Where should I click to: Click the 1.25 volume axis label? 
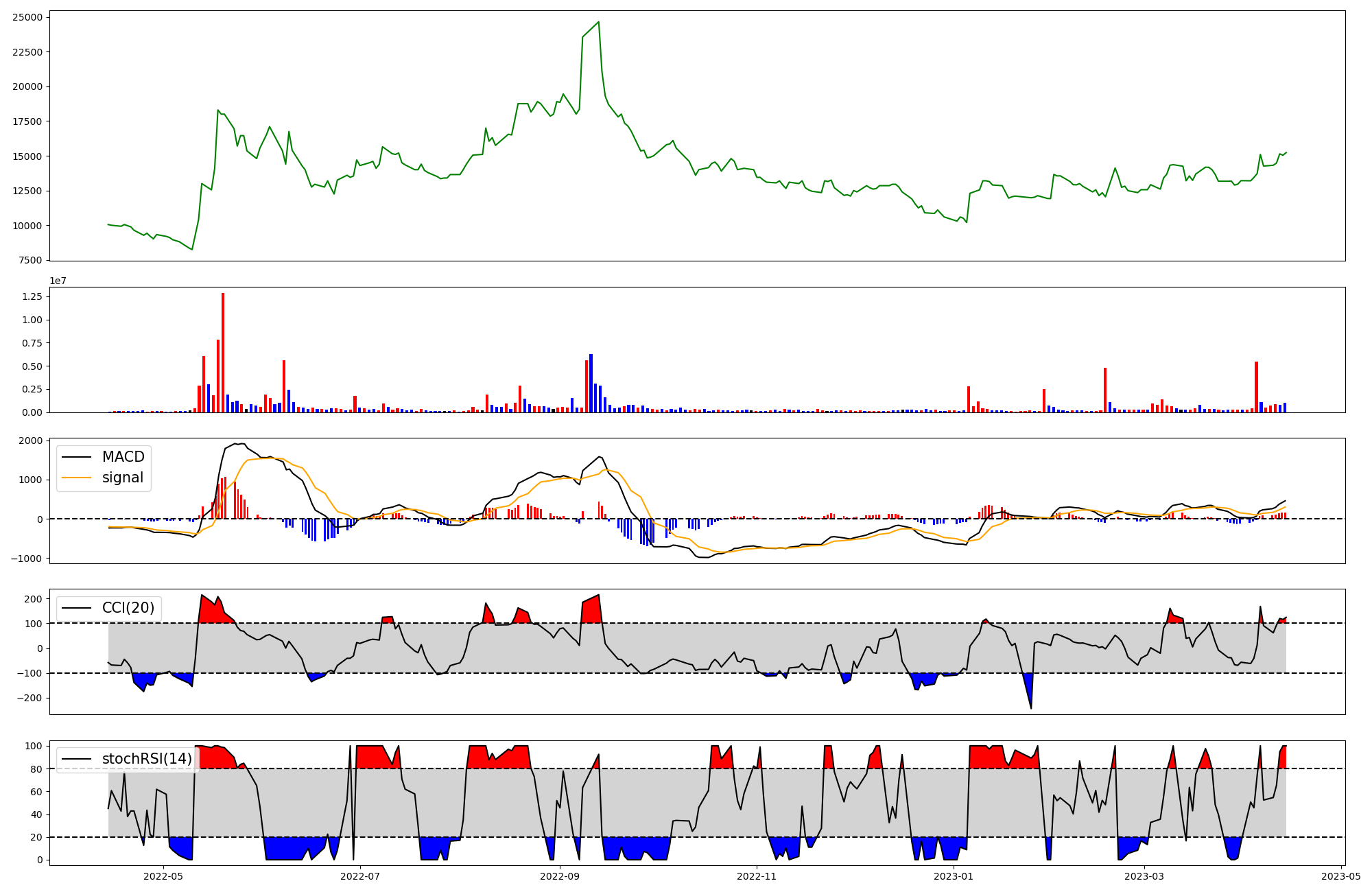tap(32, 296)
